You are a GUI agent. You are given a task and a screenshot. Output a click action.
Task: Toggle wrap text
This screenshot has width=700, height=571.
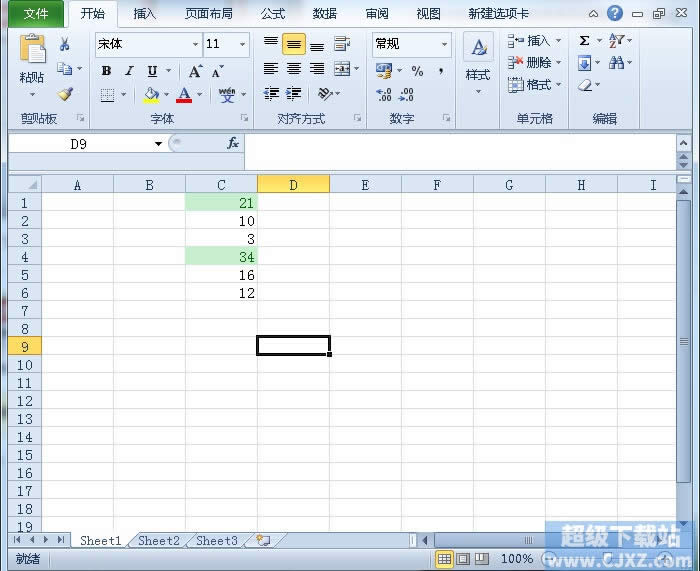pyautogui.click(x=342, y=44)
